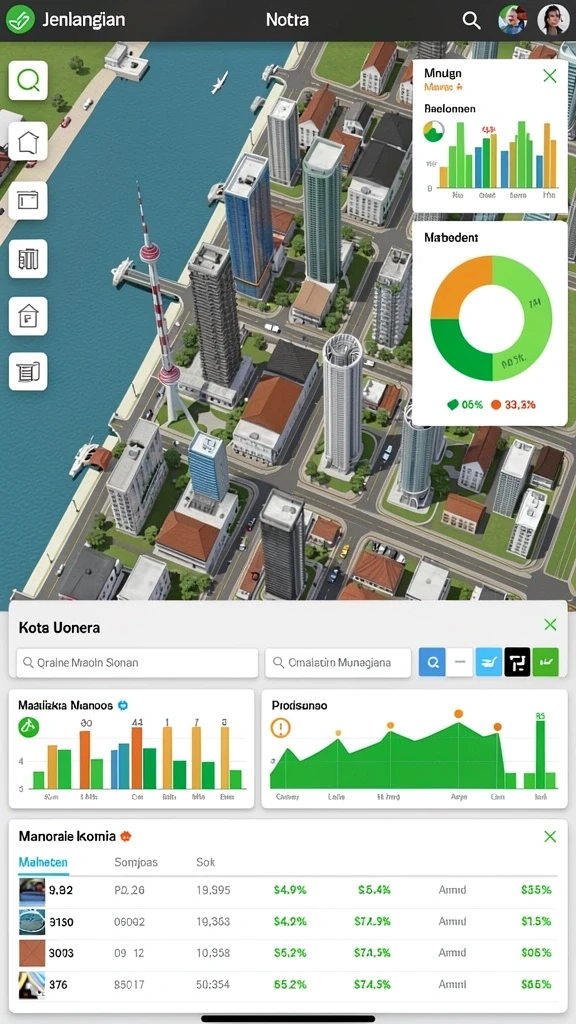
Task: Click the orange badge beside Manoraie komia
Action: (x=126, y=835)
